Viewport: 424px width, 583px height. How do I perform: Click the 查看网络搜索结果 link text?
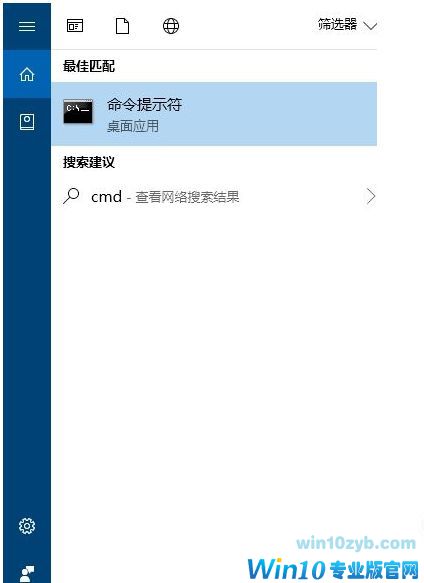187,197
